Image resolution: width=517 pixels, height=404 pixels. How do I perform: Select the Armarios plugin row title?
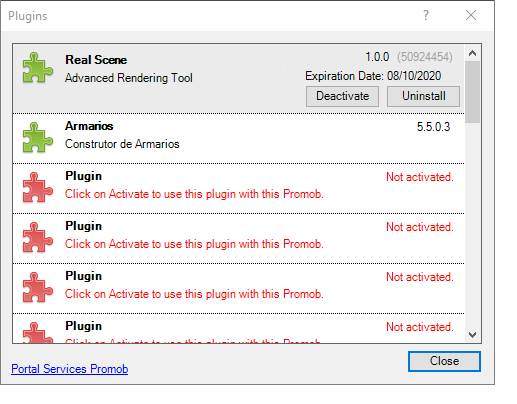[89, 126]
